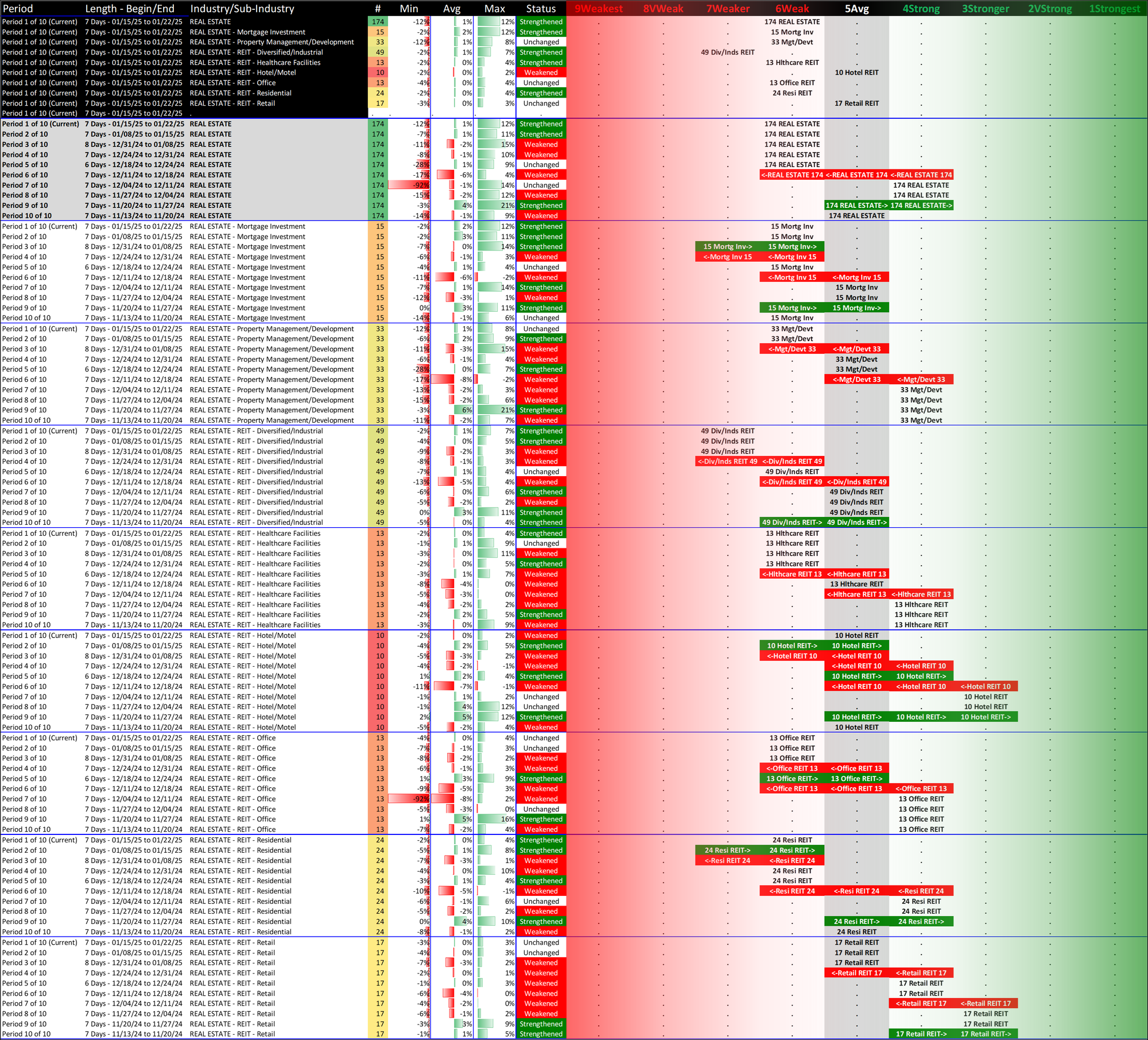Click '10 Hotel REIT' label in top summary row

tap(856, 73)
